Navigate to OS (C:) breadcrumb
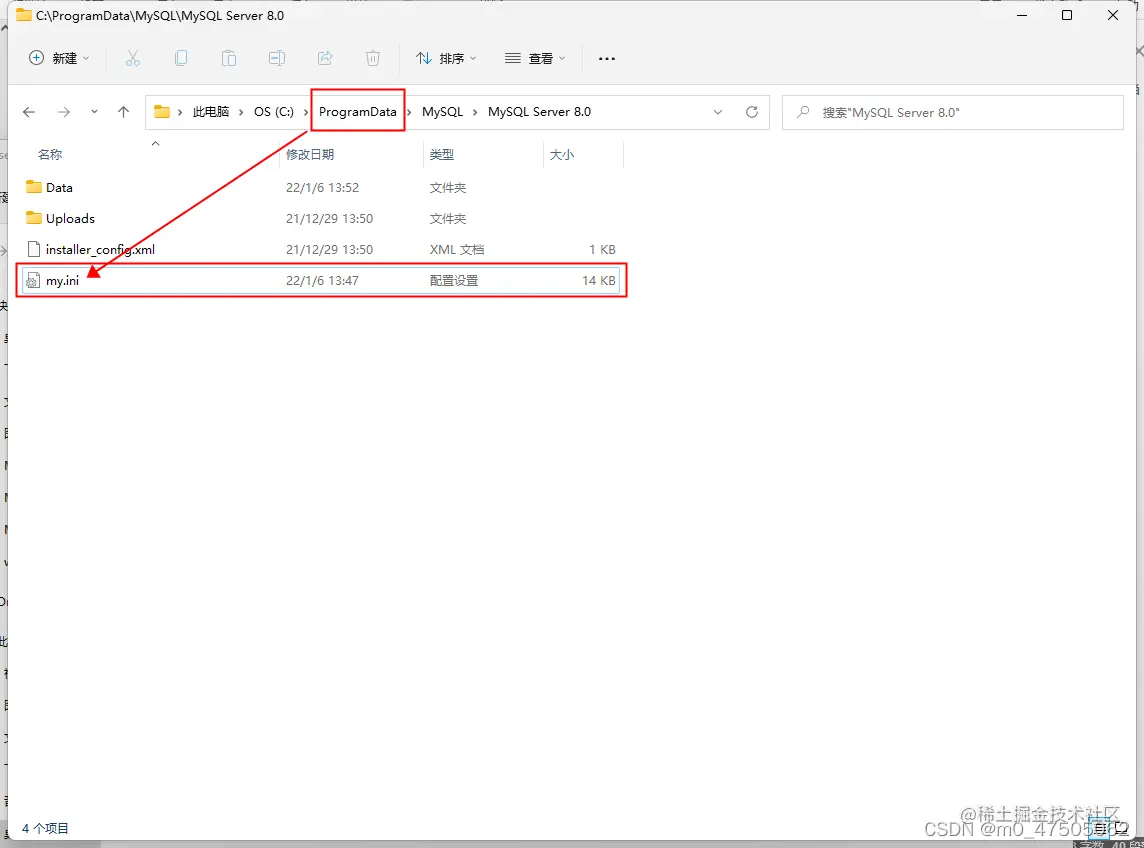The width and height of the screenshot is (1144, 848). 274,112
